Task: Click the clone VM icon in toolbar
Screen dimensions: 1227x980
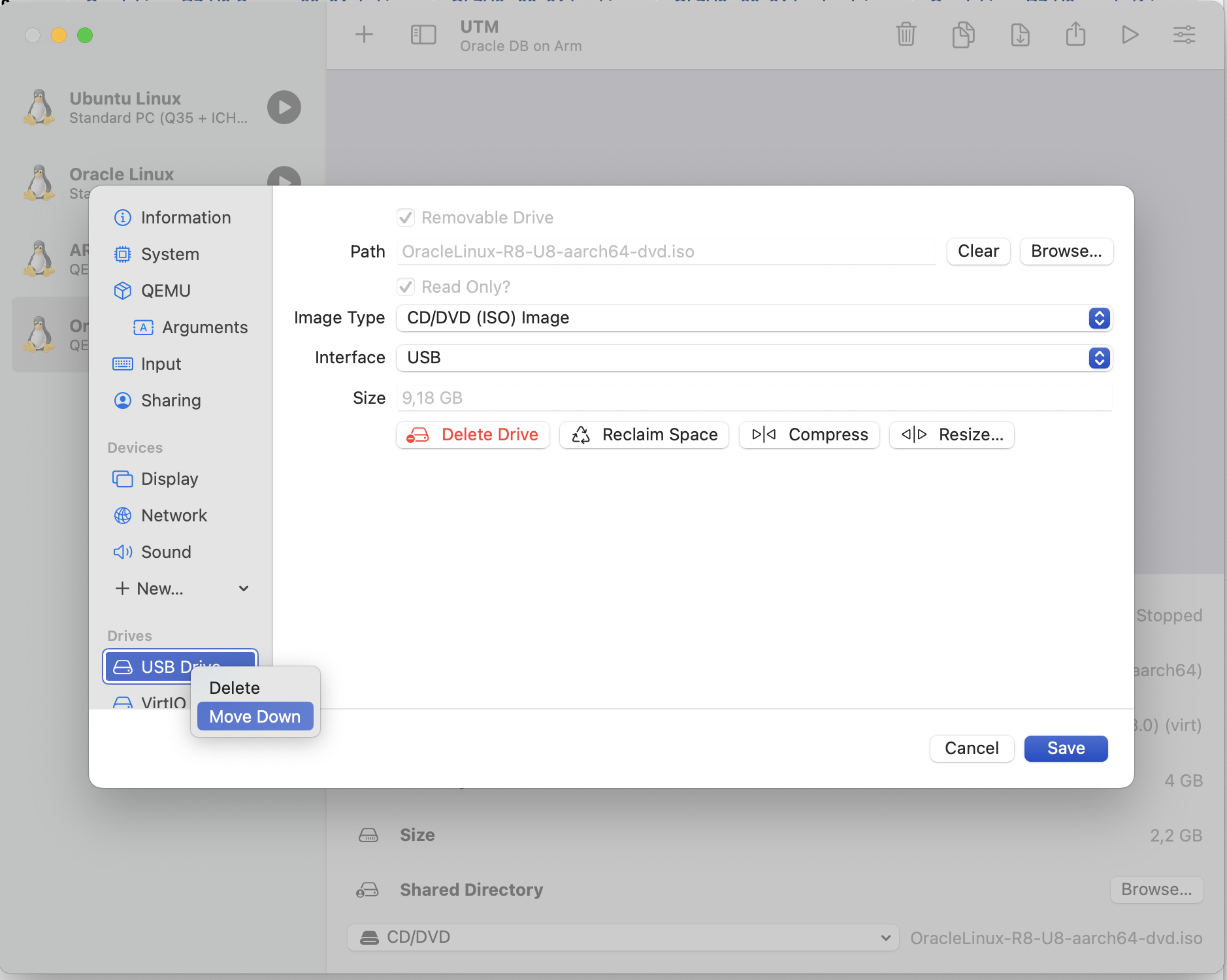Action: pyautogui.click(x=963, y=35)
